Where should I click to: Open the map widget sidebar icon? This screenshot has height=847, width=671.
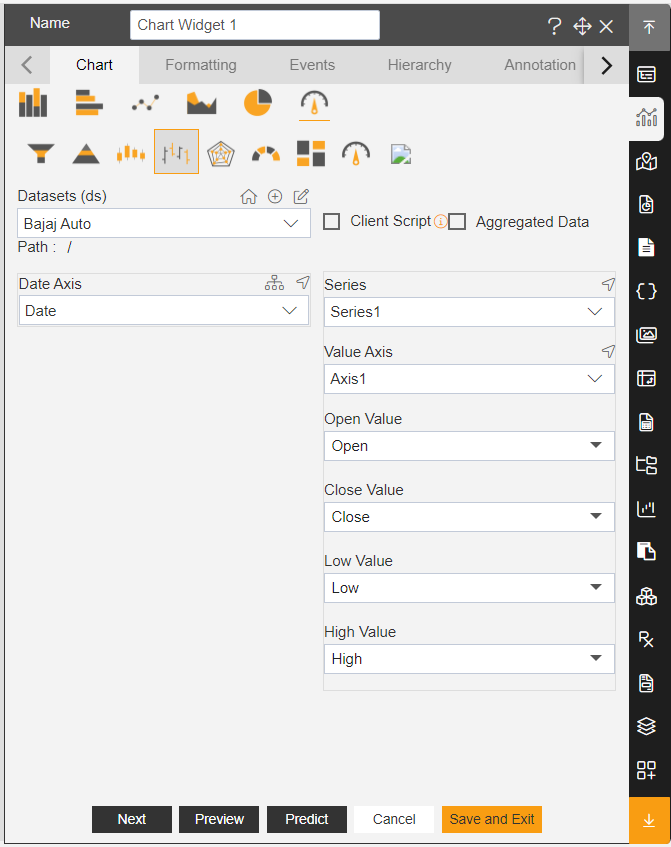646,161
